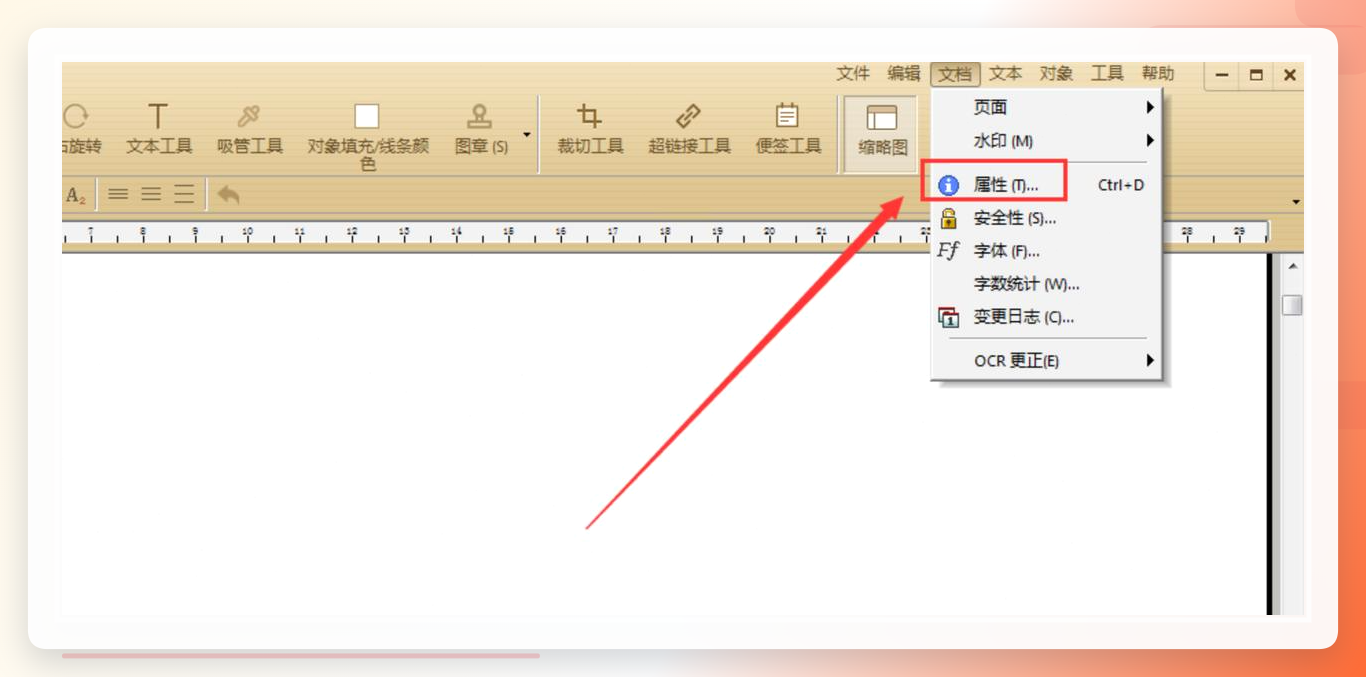Select the 右旋转 rotate tool
This screenshot has height=677, width=1366.
click(81, 130)
